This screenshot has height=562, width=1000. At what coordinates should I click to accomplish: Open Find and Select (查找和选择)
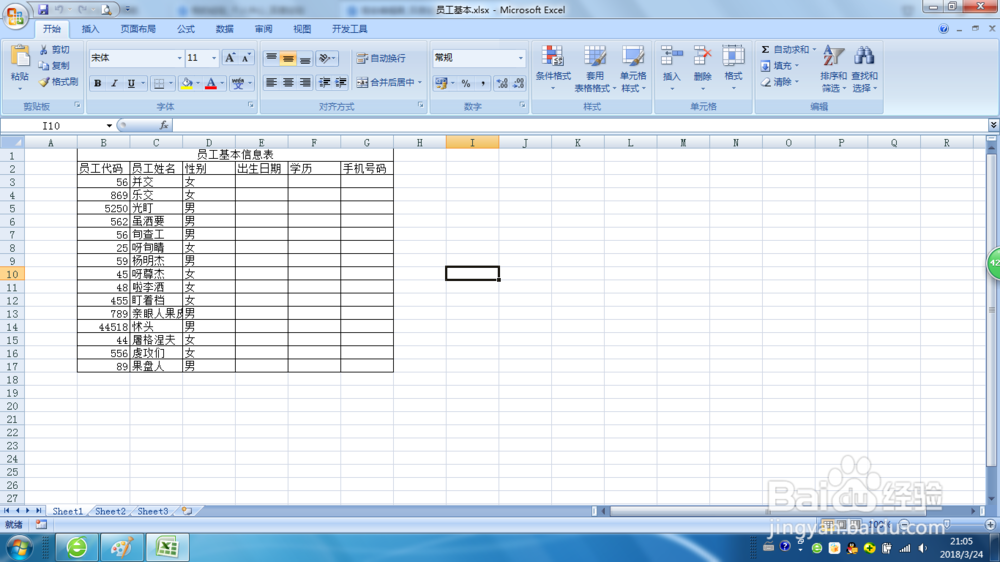tap(864, 69)
